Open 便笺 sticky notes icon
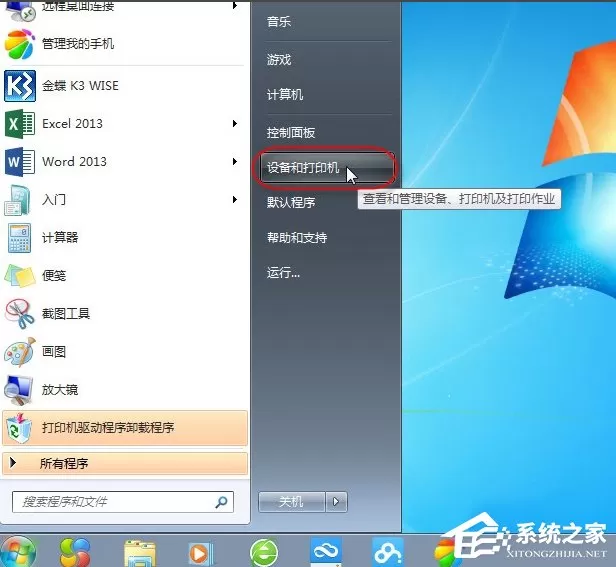The image size is (616, 567). coord(20,276)
